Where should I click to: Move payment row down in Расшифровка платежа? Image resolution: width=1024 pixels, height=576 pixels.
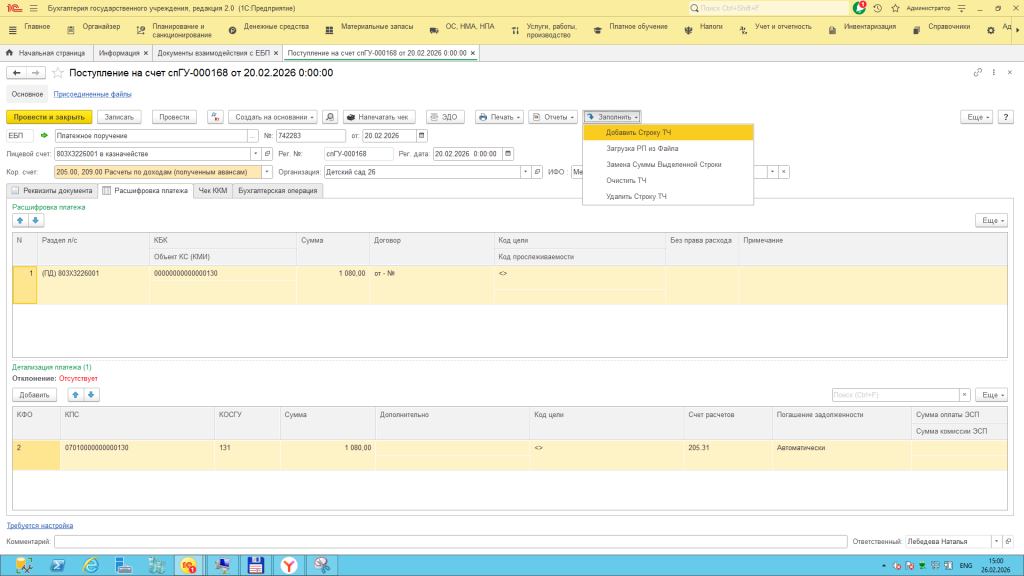36,220
